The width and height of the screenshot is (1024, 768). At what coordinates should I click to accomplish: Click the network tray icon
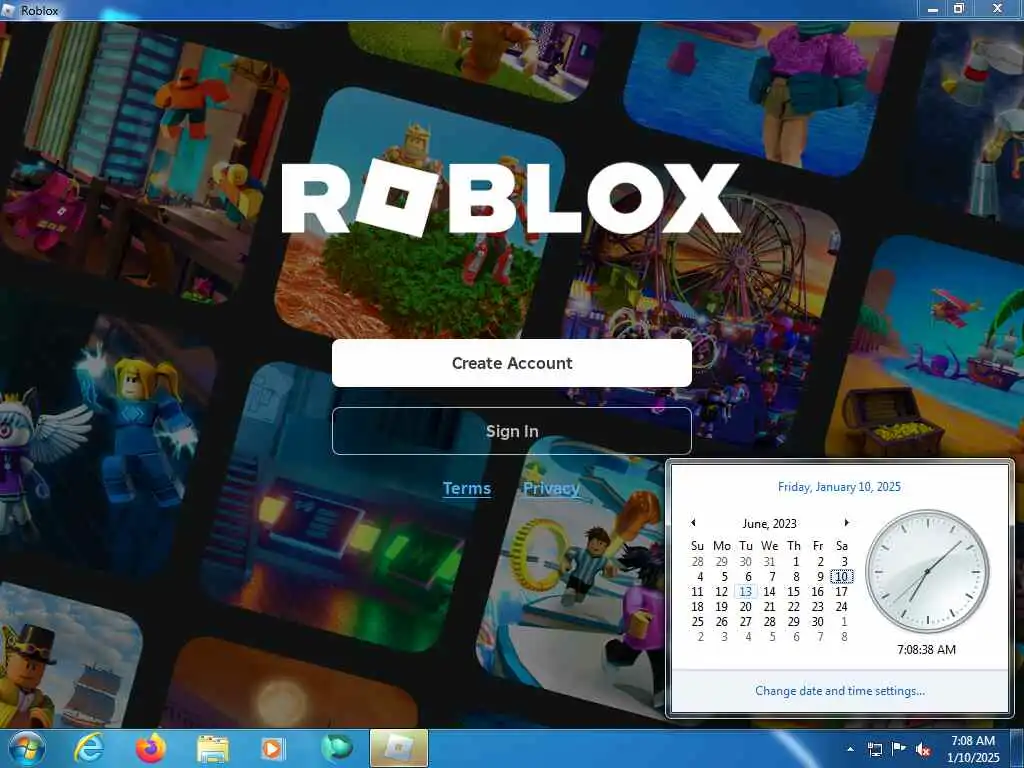[x=874, y=749]
